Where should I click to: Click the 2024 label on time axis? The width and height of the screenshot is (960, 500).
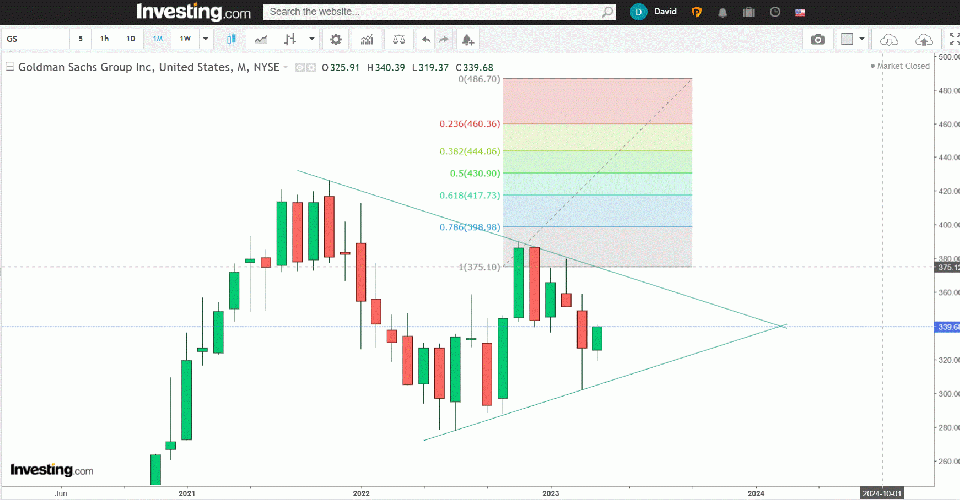[x=756, y=493]
